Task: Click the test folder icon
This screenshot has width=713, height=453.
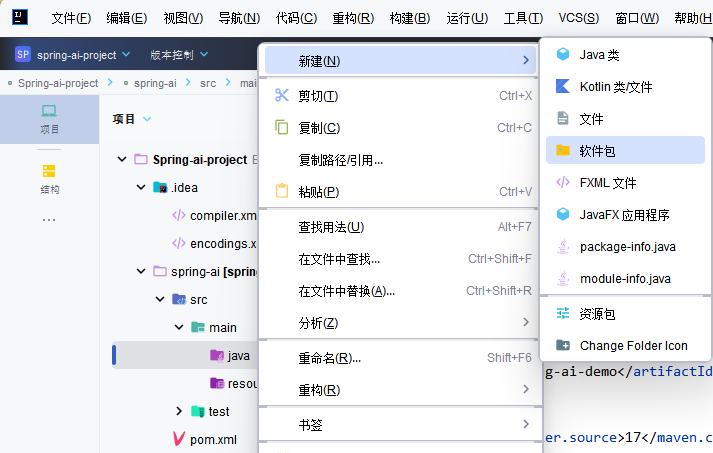Action: pyautogui.click(x=198, y=411)
